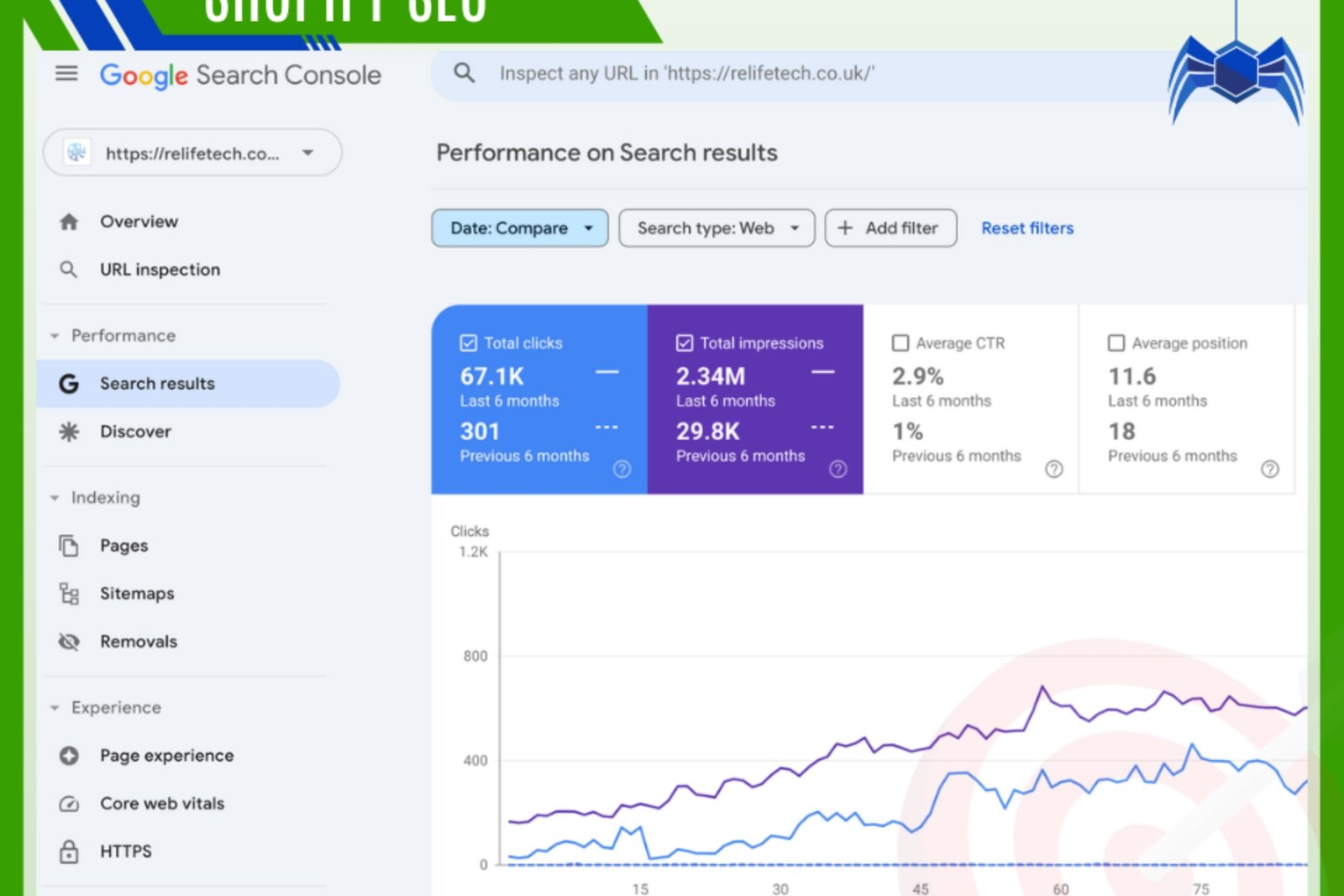Click the Sitemaps tree icon
1344x896 pixels.
(69, 594)
